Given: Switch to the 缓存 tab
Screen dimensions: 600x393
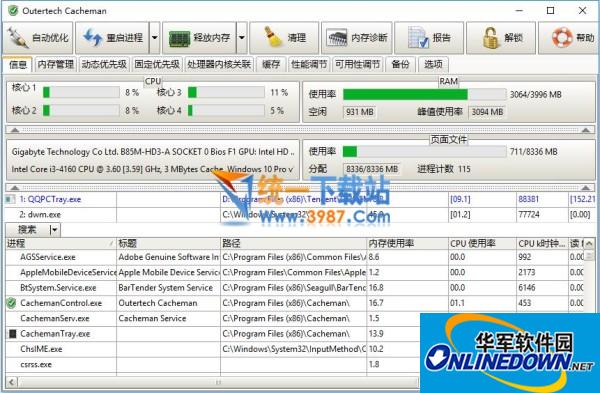Looking at the screenshot, I should point(271,64).
